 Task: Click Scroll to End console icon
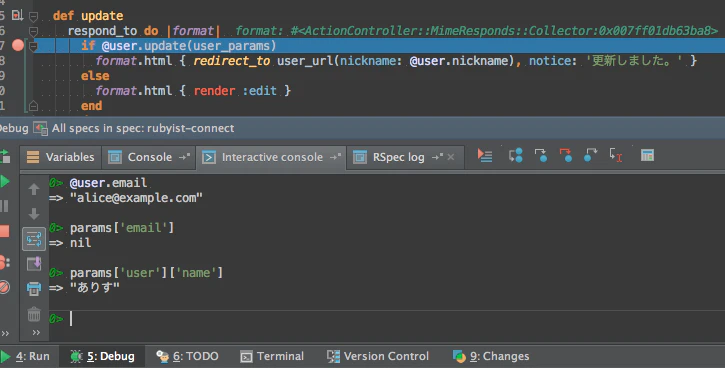(34, 264)
